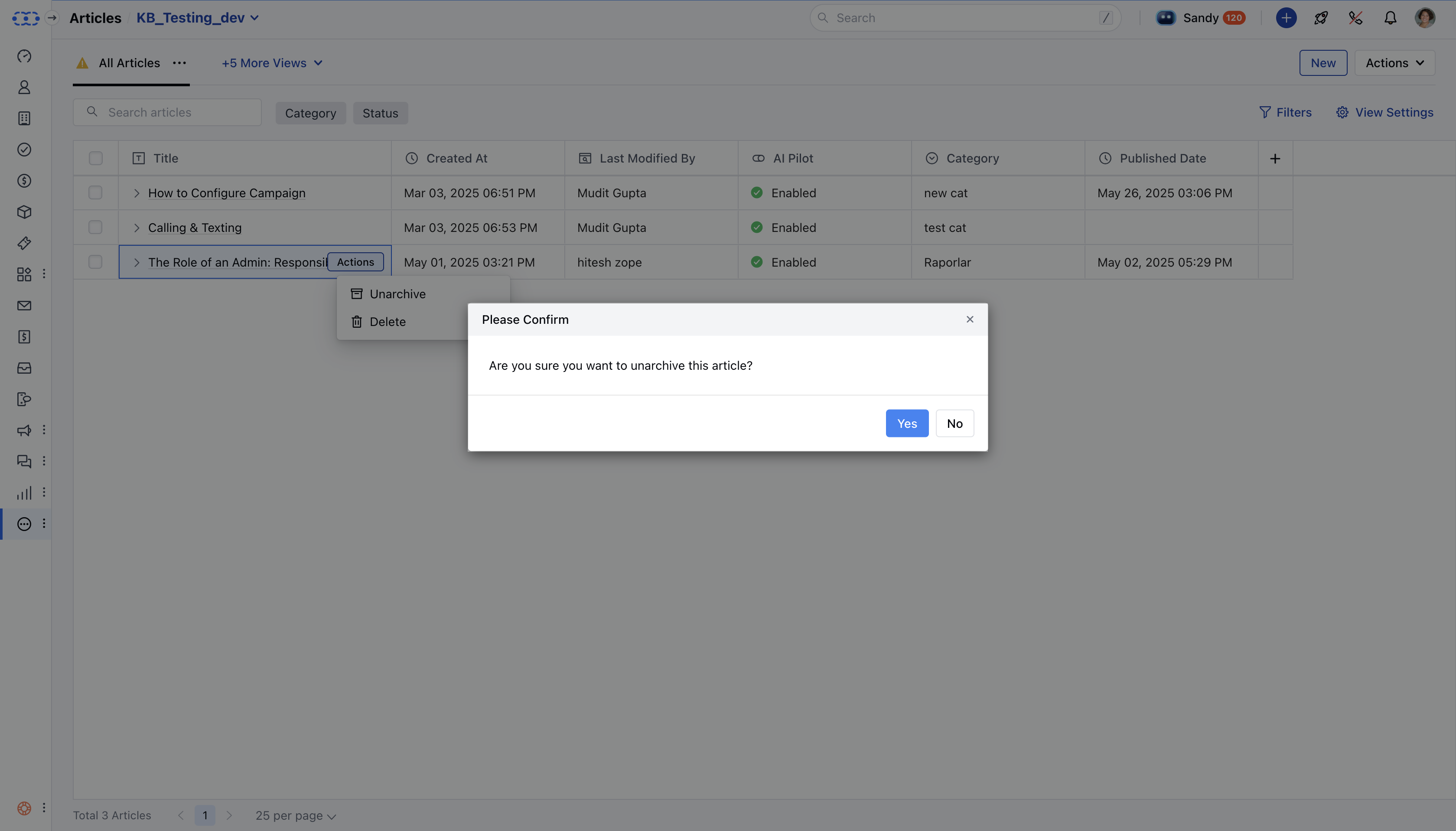Confirm unarchive by clicking Yes
1456x831 pixels.
click(x=906, y=424)
